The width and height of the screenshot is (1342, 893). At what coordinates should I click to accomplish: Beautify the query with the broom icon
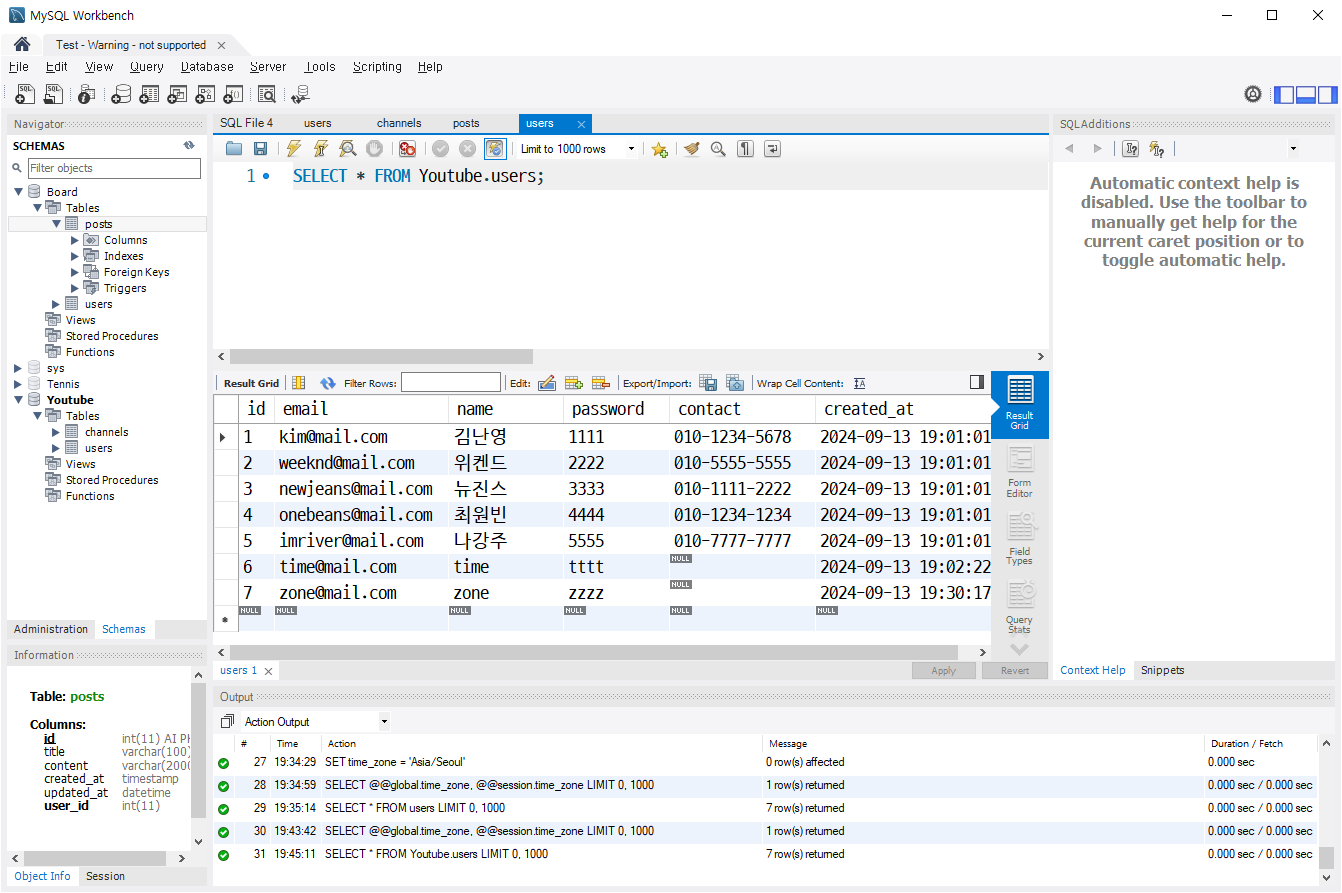tap(691, 149)
